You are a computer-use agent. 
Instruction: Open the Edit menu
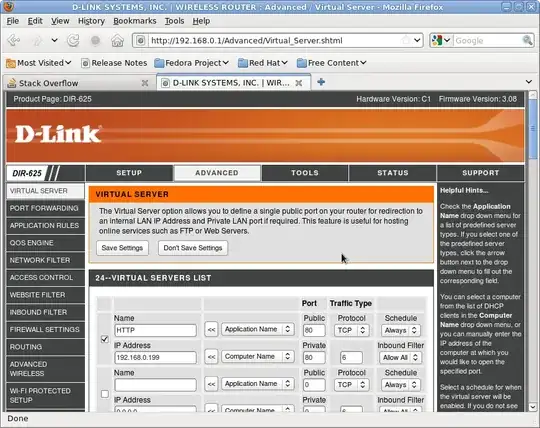[x=35, y=21]
